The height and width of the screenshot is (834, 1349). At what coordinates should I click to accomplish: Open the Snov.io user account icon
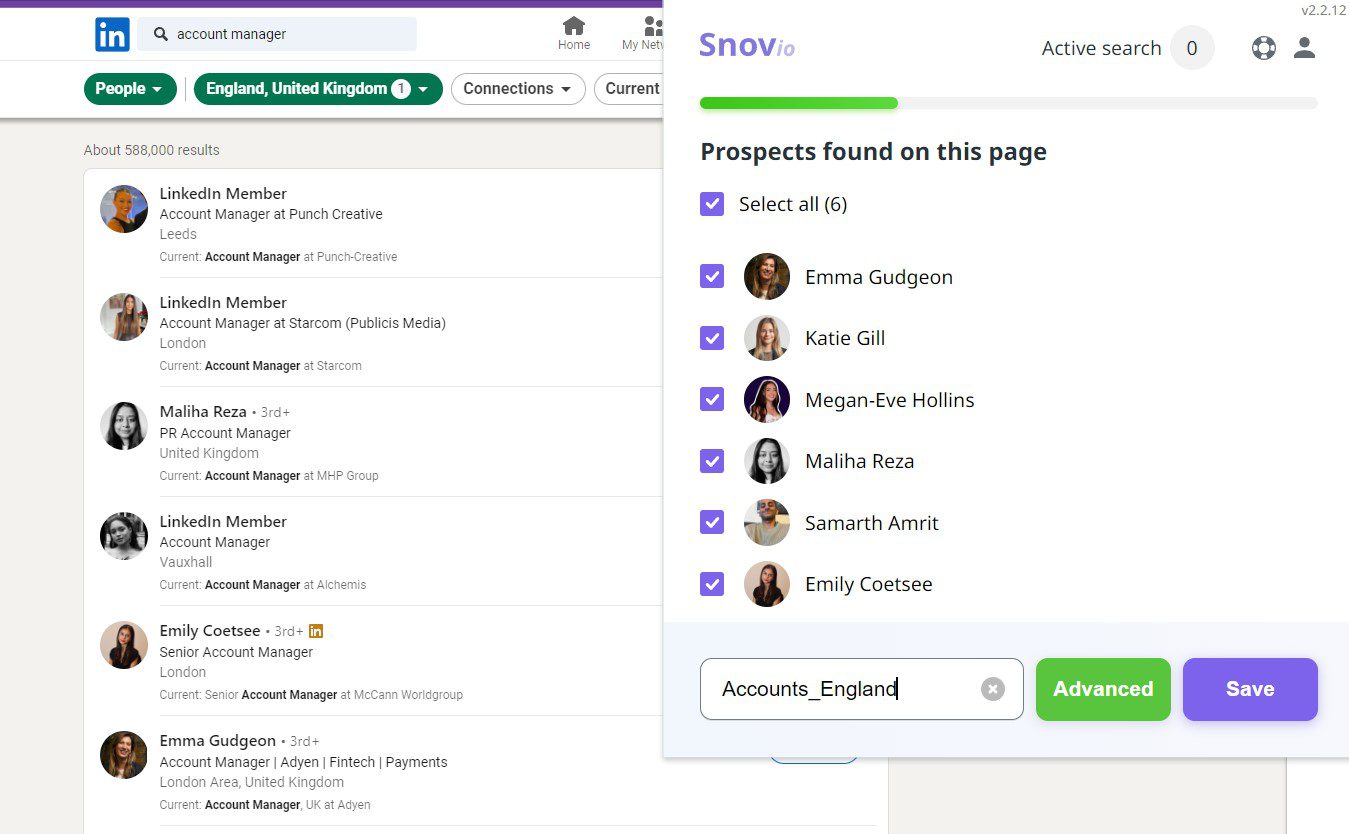click(1304, 48)
